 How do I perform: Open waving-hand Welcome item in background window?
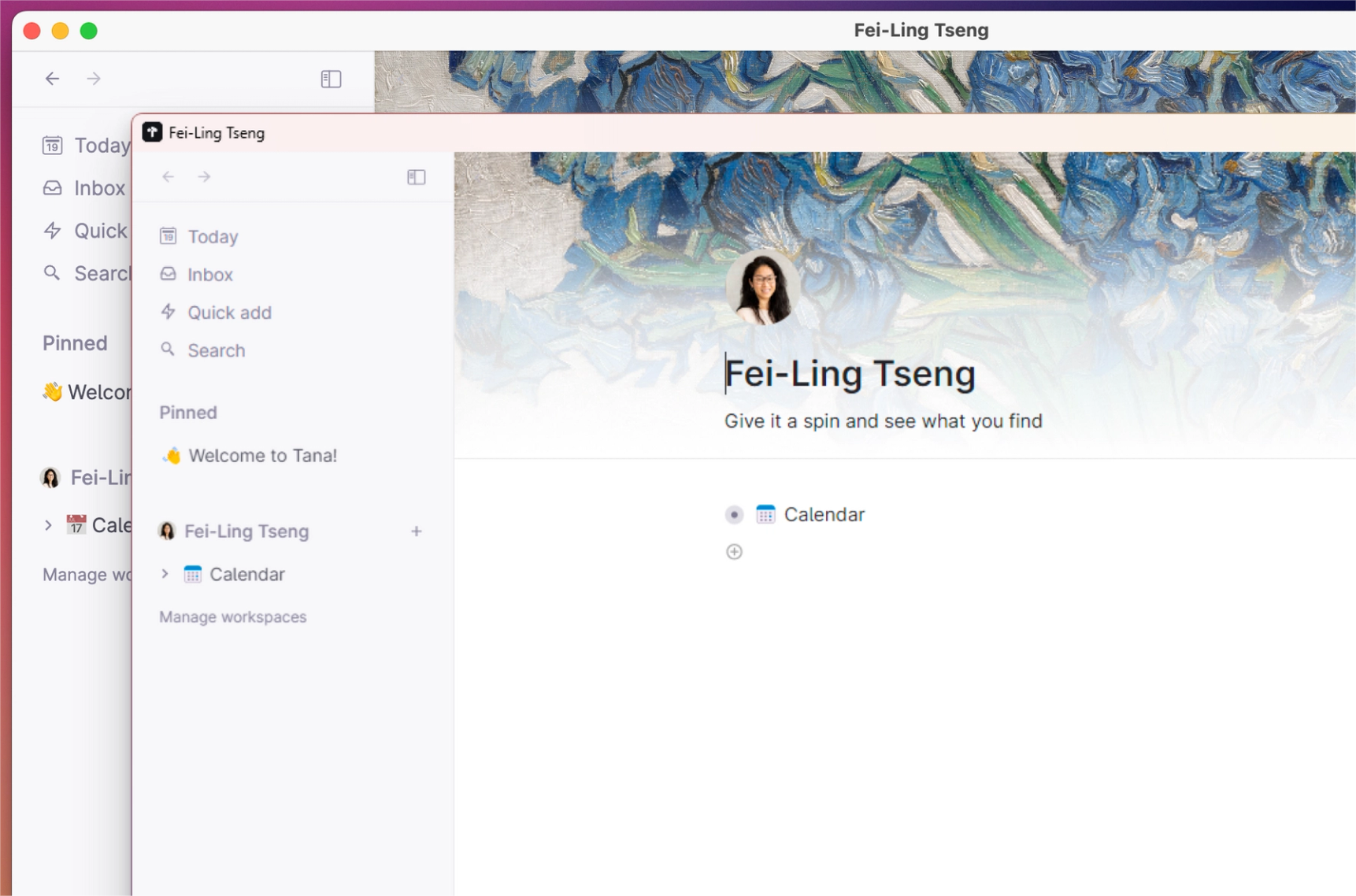87,392
